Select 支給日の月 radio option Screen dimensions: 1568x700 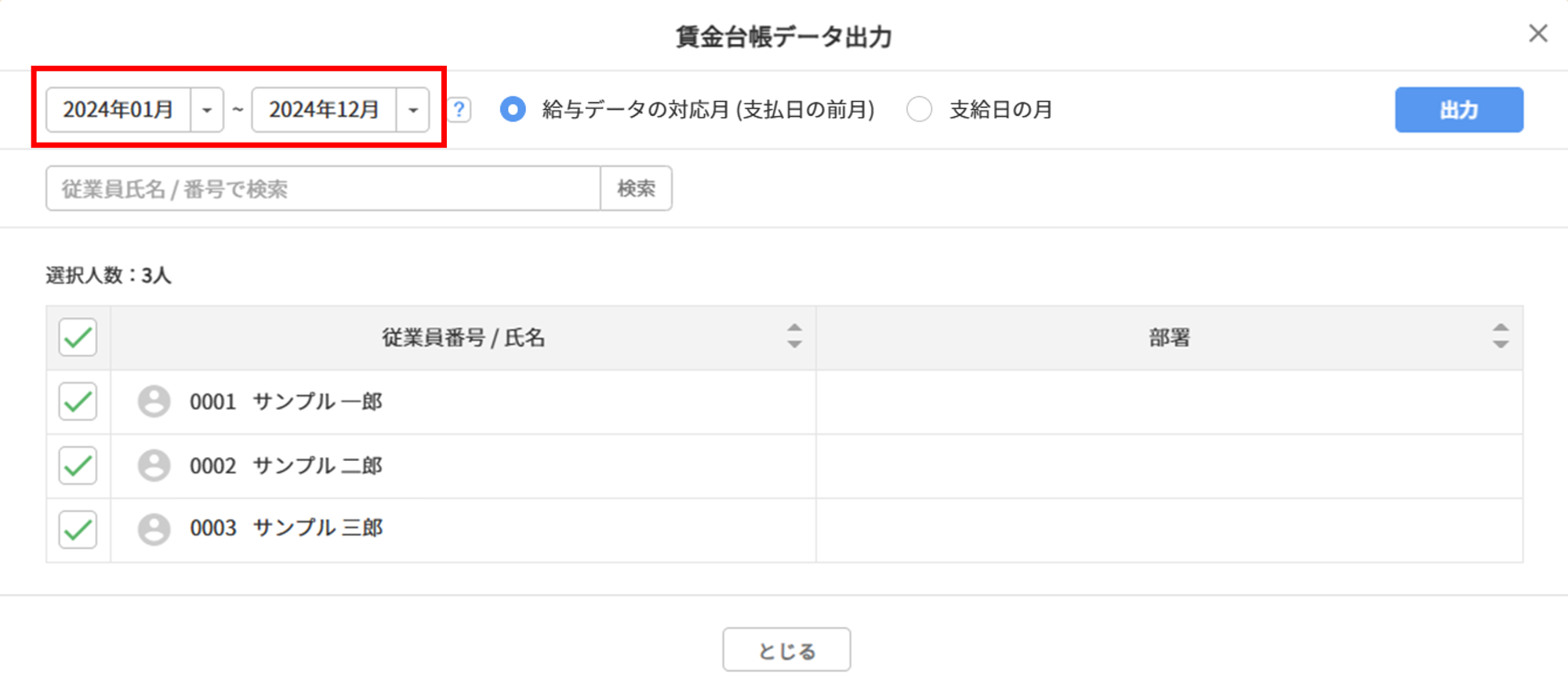tap(920, 110)
